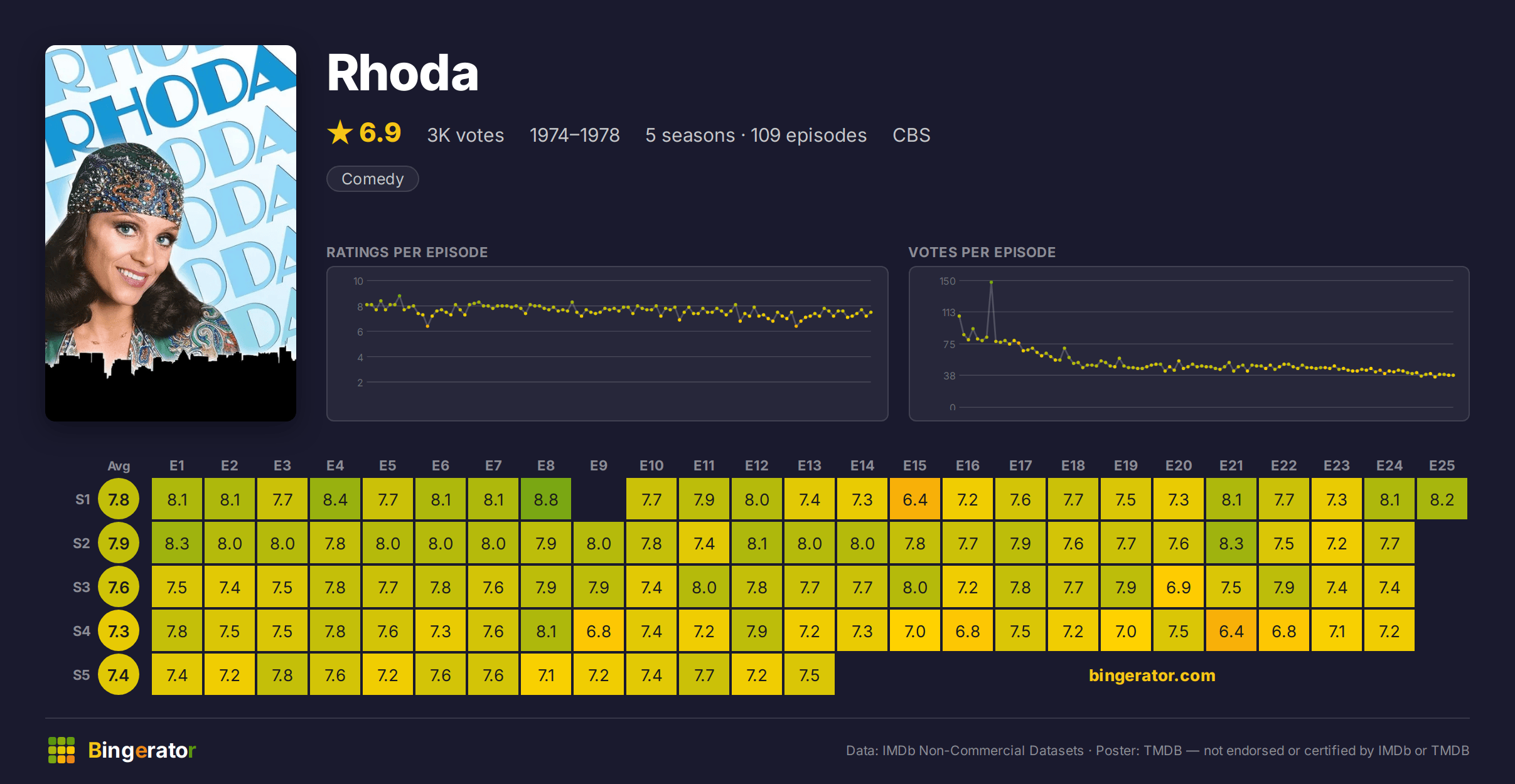Click the Avg column header
This screenshot has height=784, width=1515.
pos(119,466)
